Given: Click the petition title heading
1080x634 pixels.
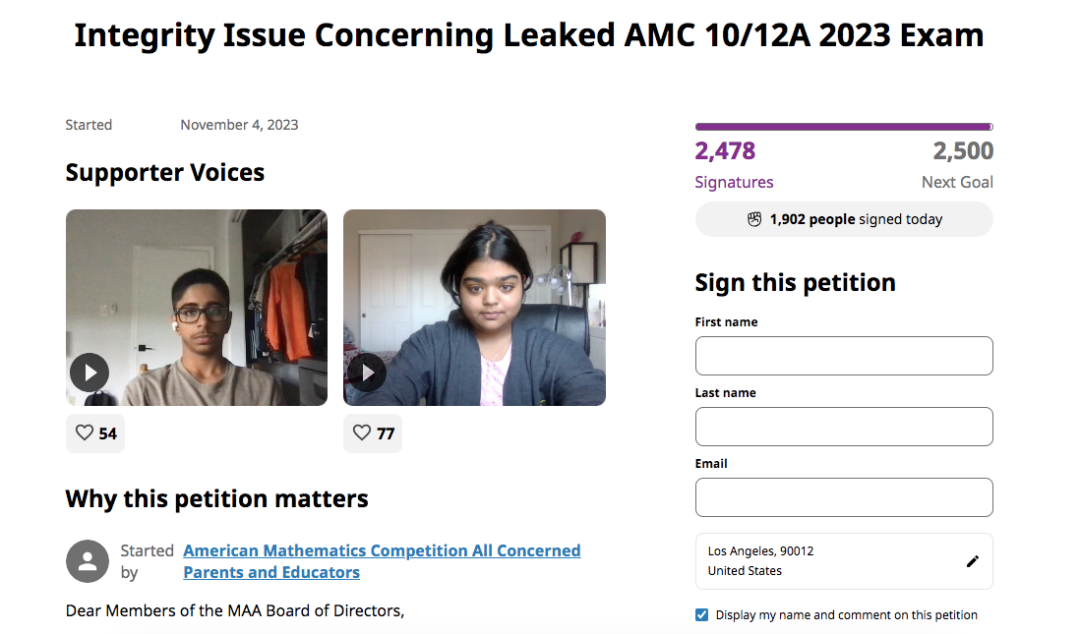Looking at the screenshot, I should 529,35.
